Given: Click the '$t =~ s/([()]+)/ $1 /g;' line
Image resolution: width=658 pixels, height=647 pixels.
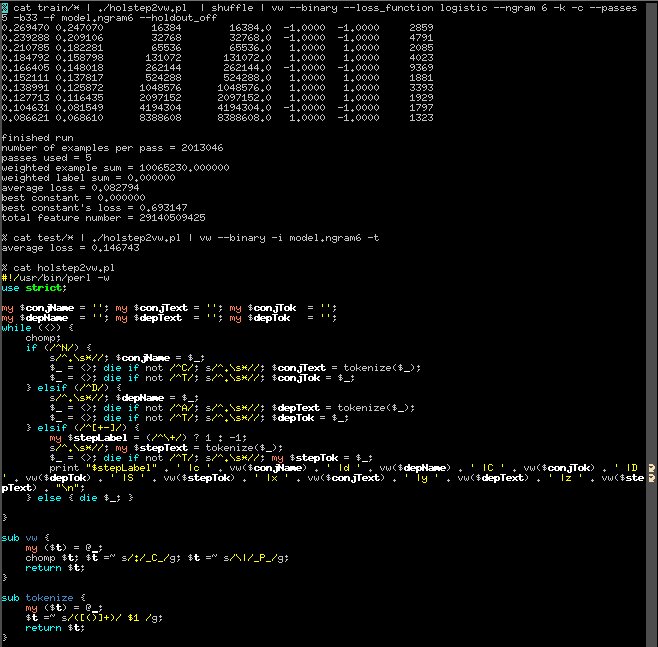Looking at the screenshot, I should click(x=94, y=618).
